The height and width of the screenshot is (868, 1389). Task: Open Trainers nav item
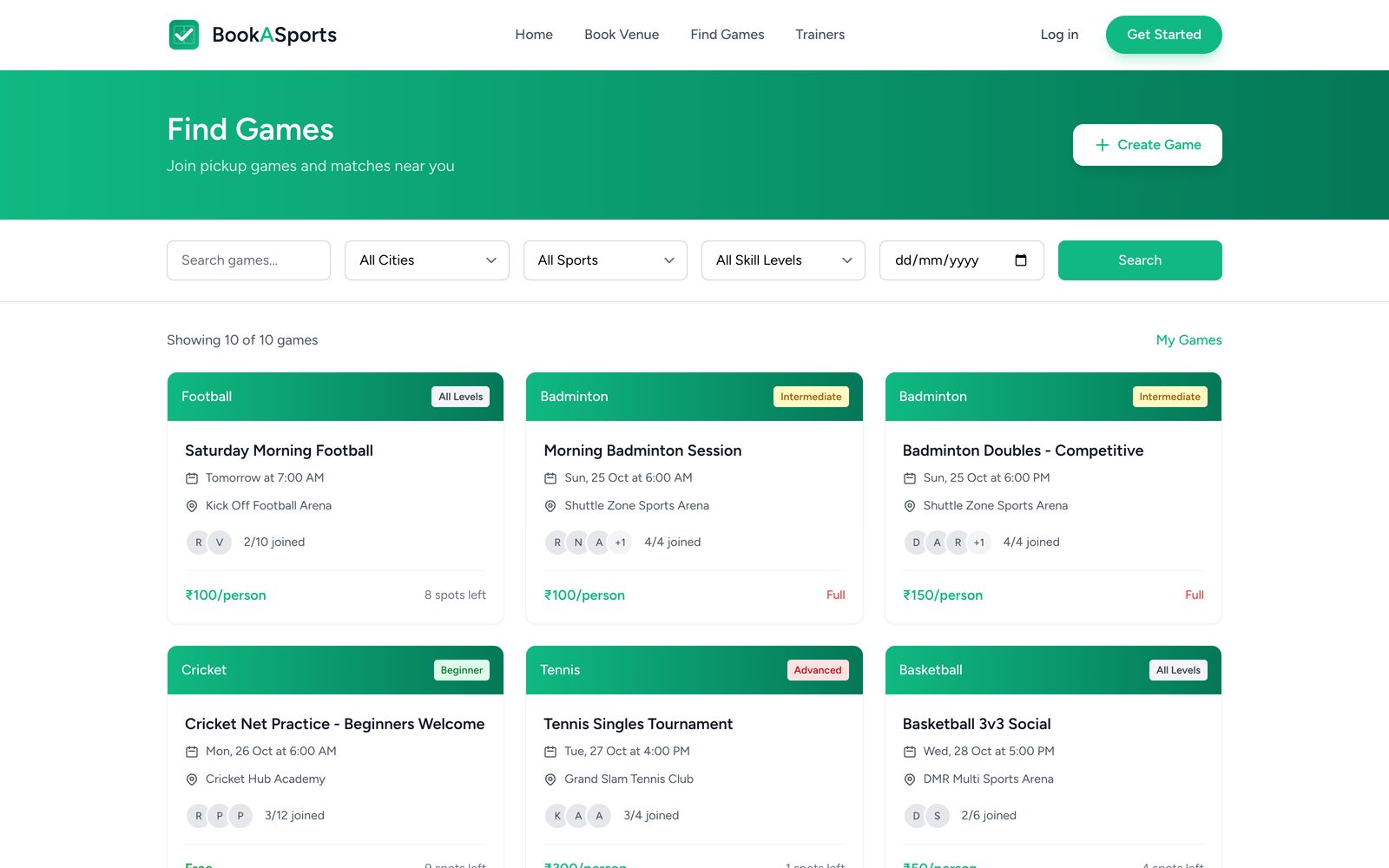click(820, 35)
